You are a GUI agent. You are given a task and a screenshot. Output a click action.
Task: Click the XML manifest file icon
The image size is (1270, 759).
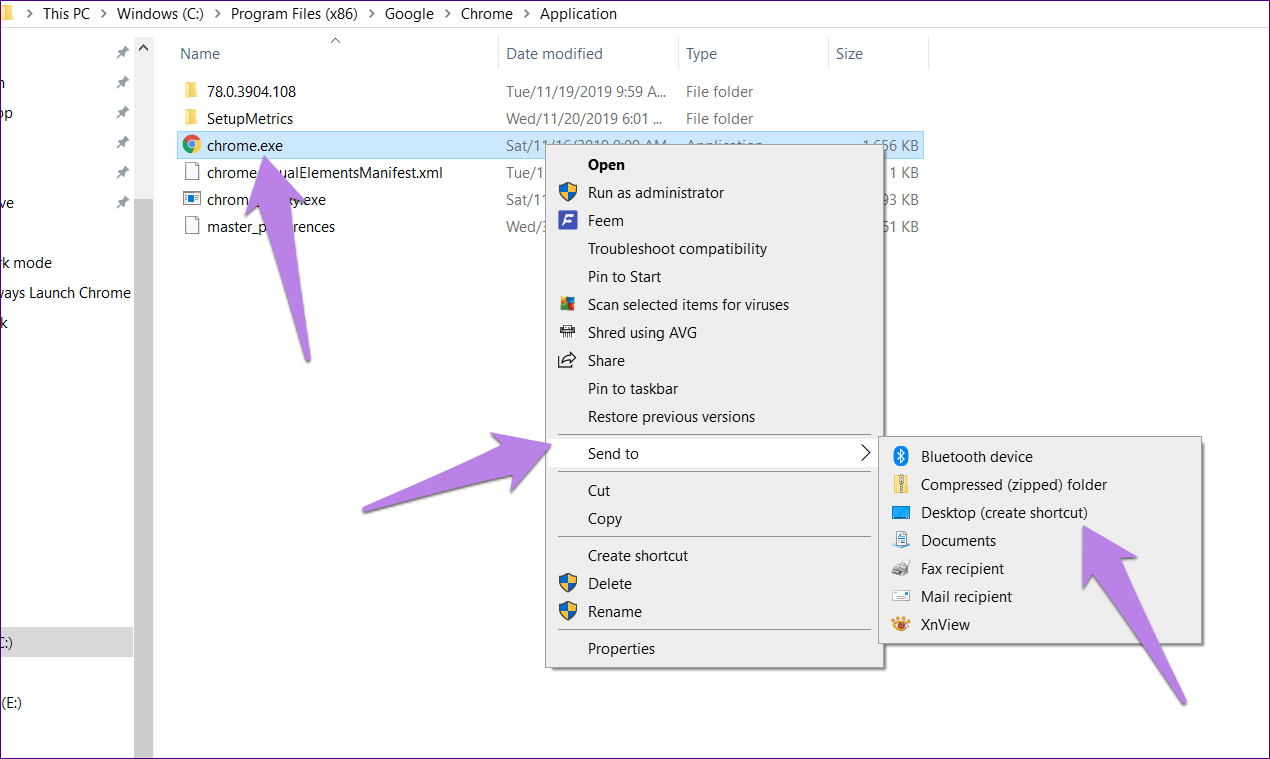click(192, 172)
